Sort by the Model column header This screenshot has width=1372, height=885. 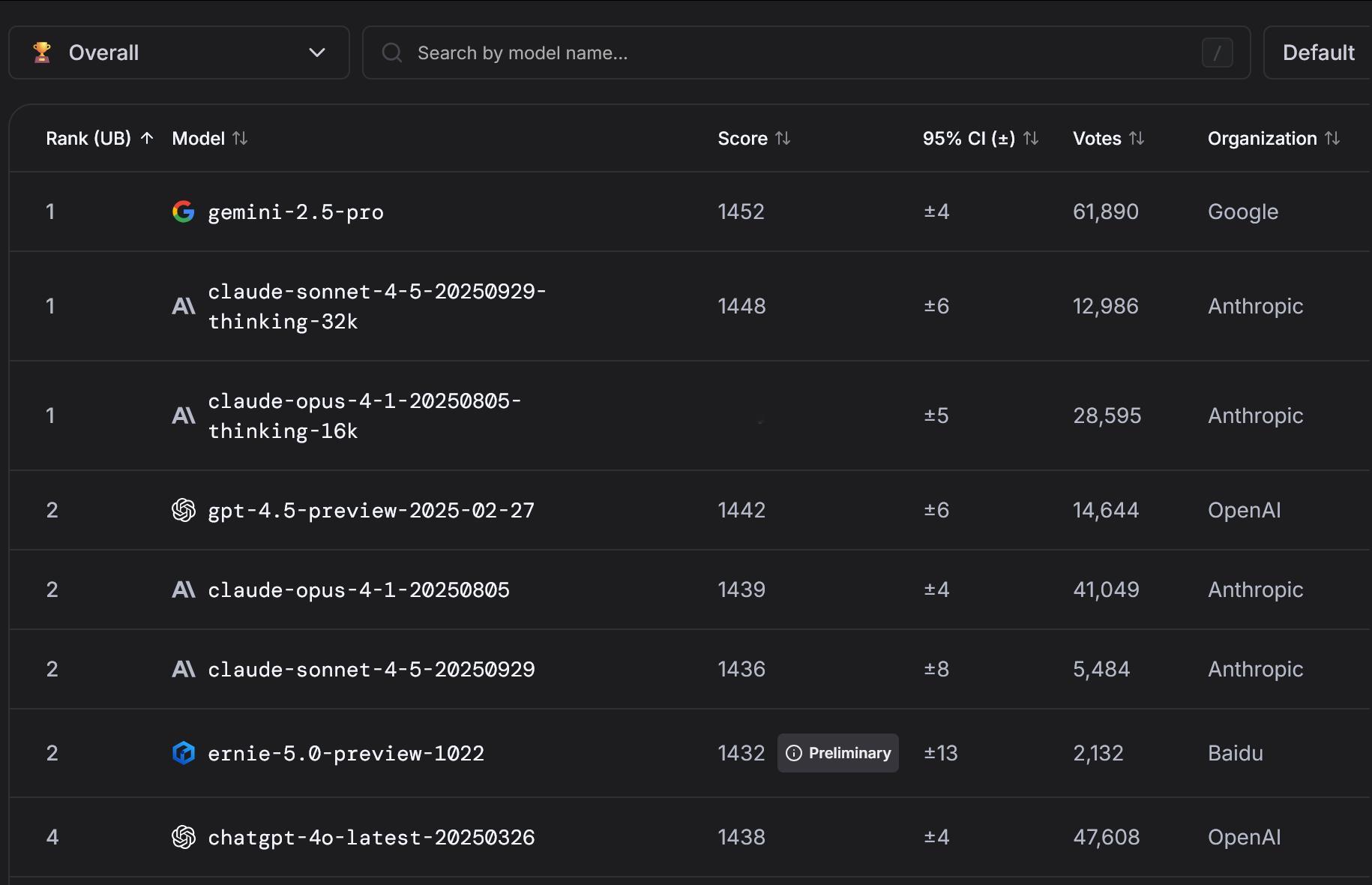199,139
